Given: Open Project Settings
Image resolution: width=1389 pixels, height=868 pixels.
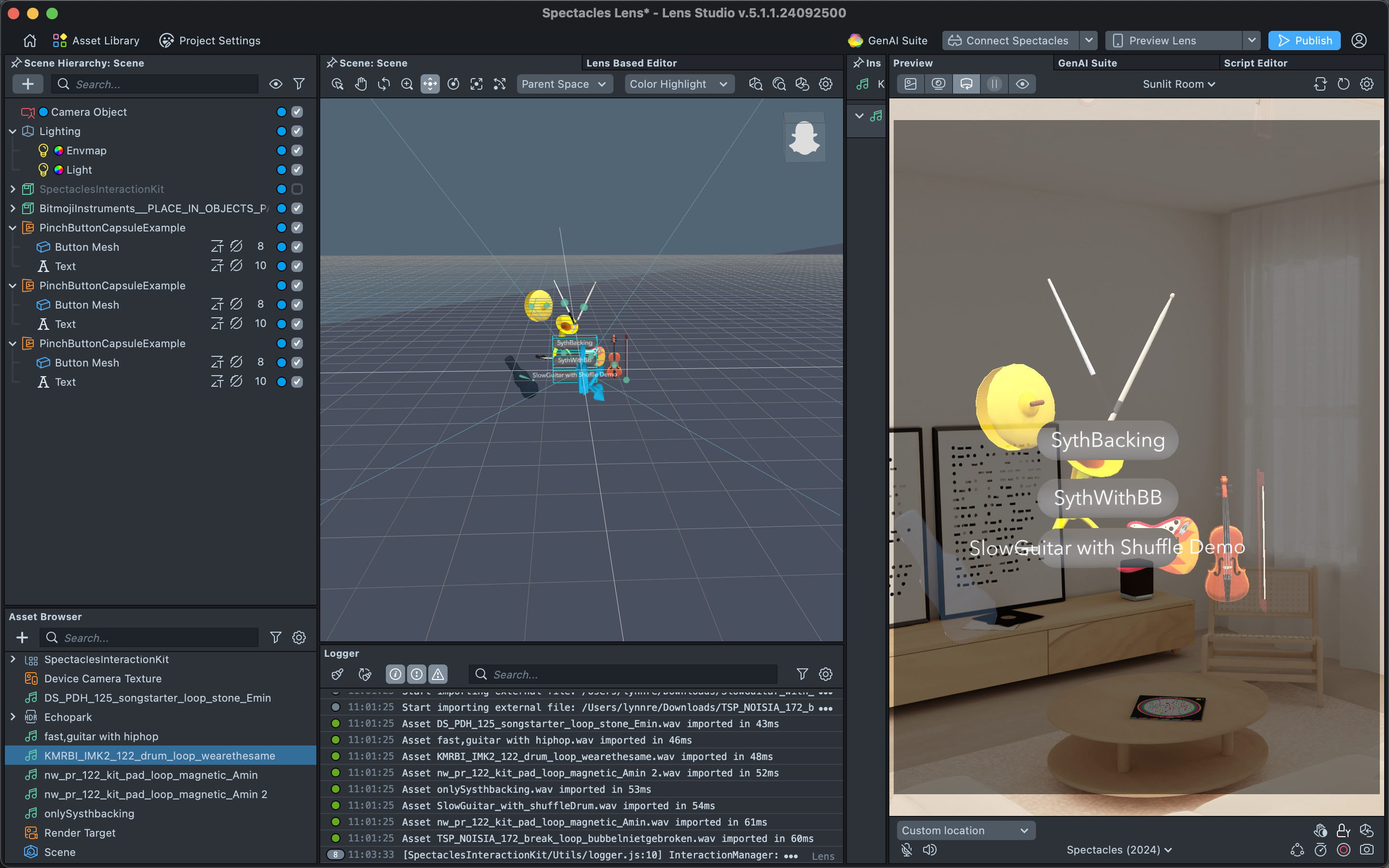Looking at the screenshot, I should [209, 41].
